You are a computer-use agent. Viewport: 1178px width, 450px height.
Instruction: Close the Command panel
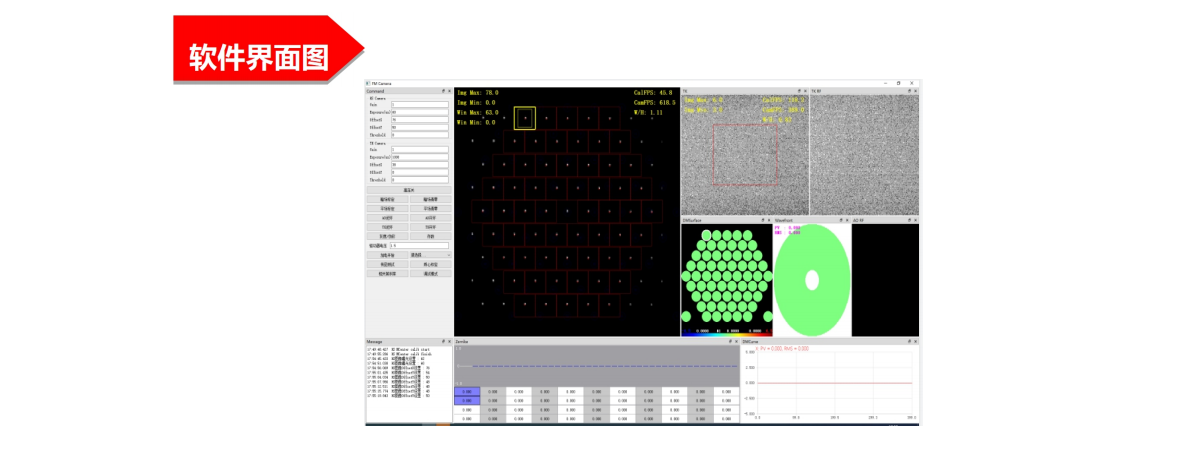[x=449, y=91]
